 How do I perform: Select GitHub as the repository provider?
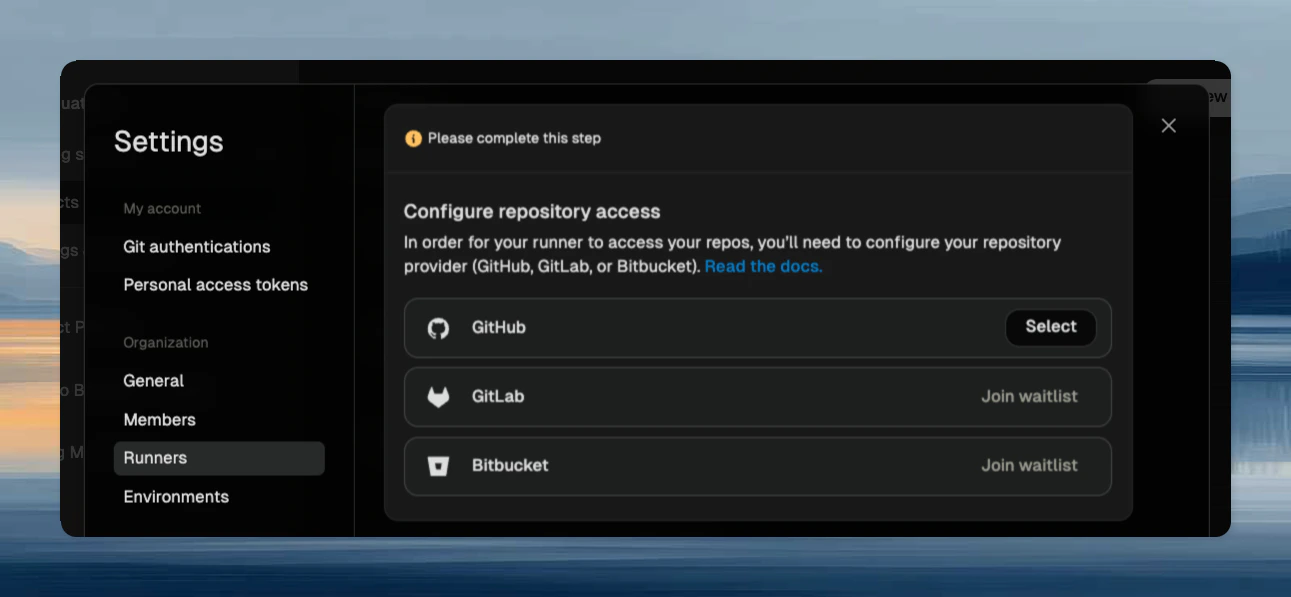pyautogui.click(x=1050, y=327)
